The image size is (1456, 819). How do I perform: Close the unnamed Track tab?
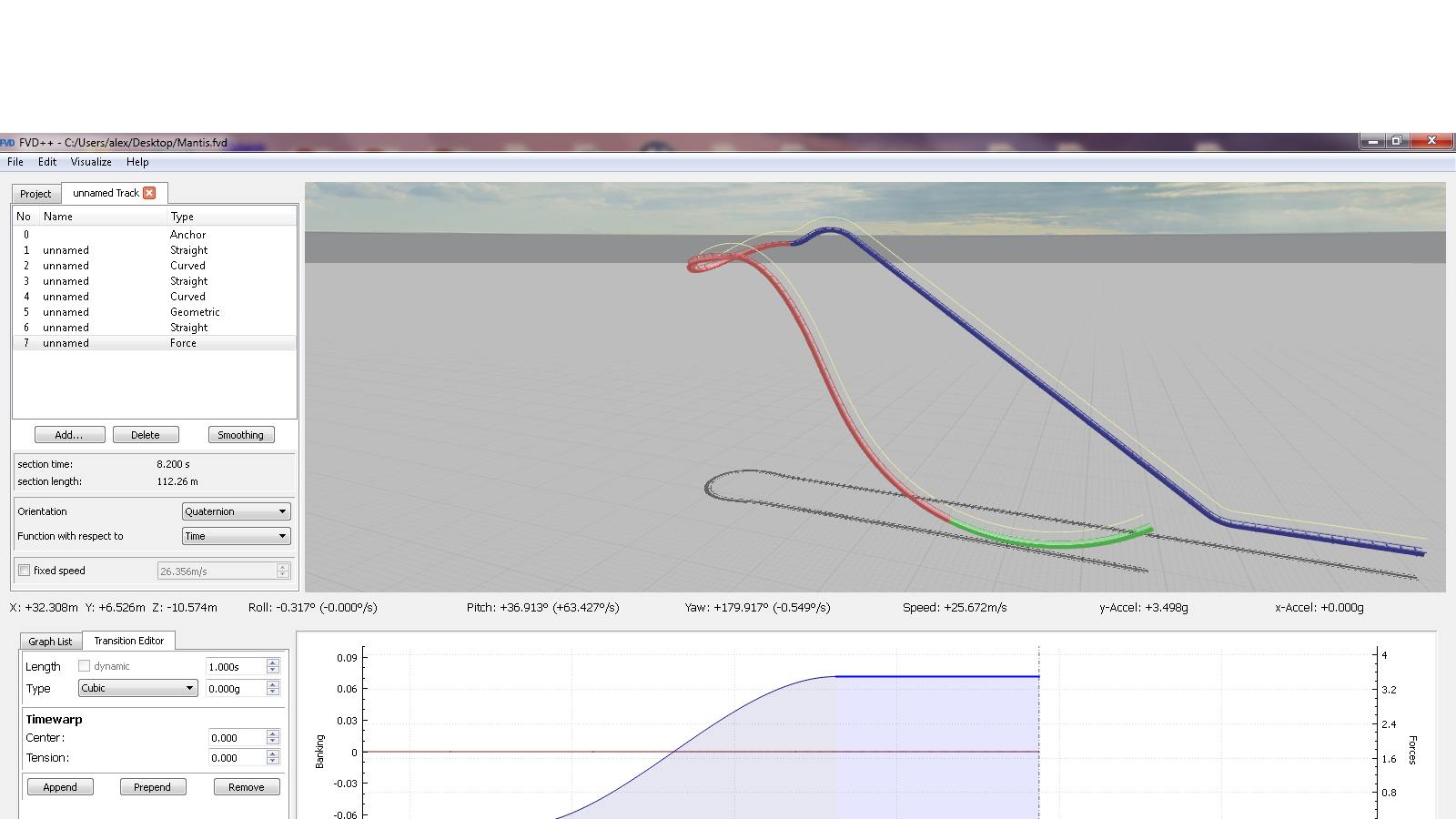[149, 193]
